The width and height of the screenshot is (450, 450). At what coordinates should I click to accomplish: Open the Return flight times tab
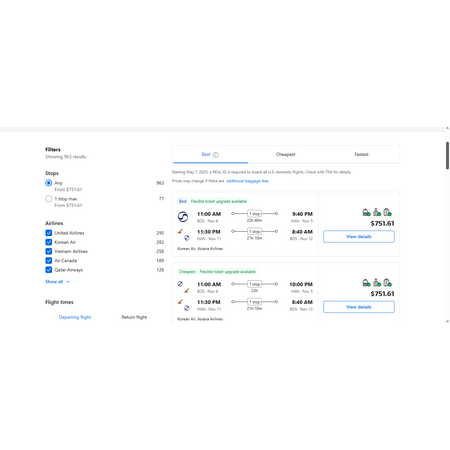[x=134, y=317]
